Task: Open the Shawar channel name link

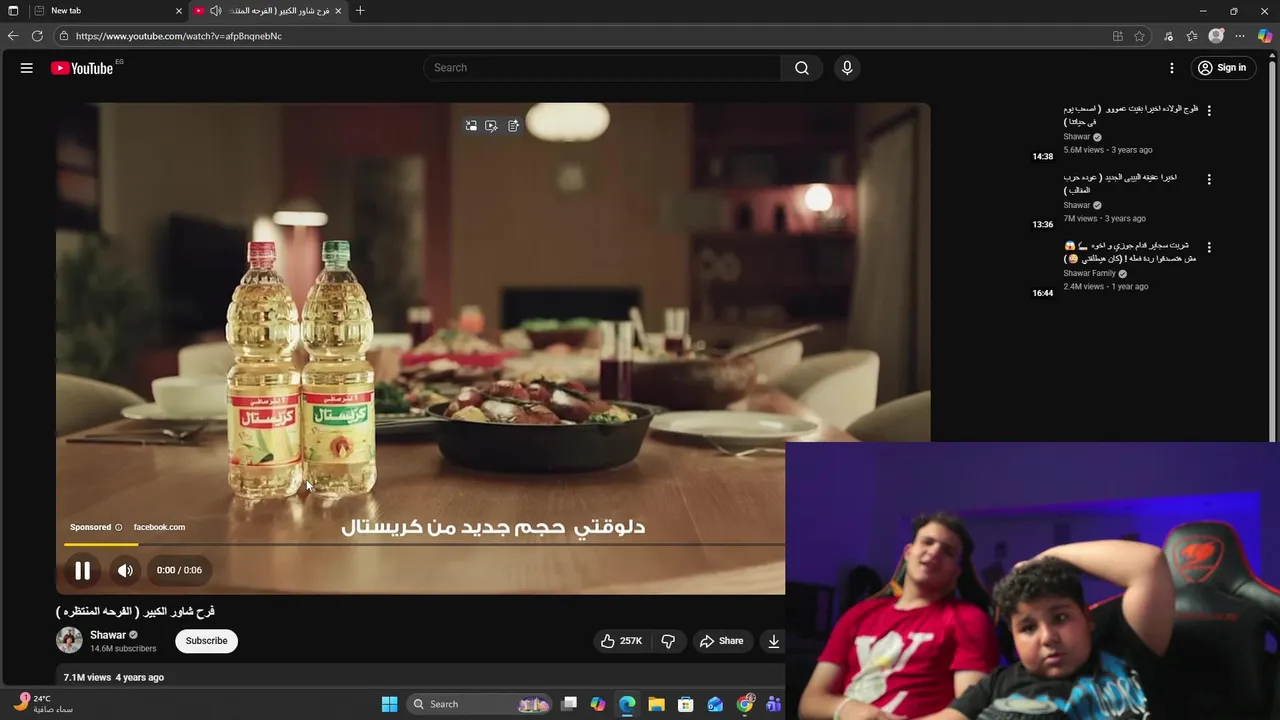Action: (108, 635)
